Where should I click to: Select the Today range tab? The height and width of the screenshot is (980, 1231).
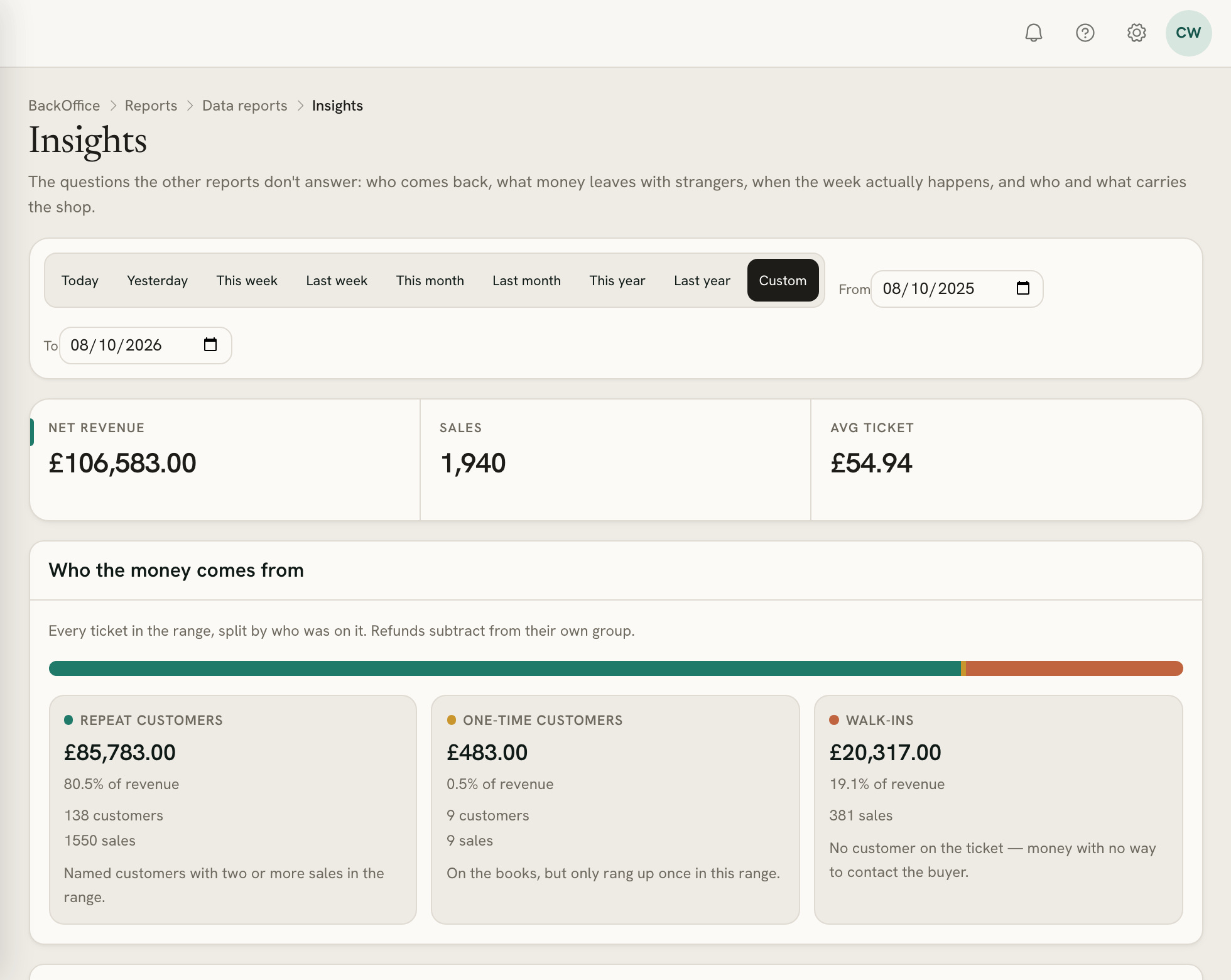pos(80,280)
